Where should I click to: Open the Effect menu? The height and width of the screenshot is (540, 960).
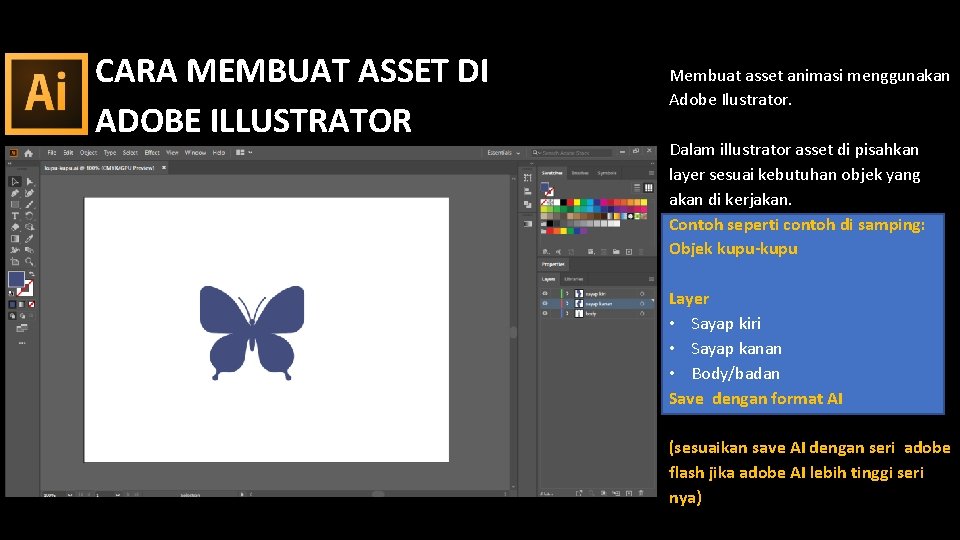pos(152,153)
